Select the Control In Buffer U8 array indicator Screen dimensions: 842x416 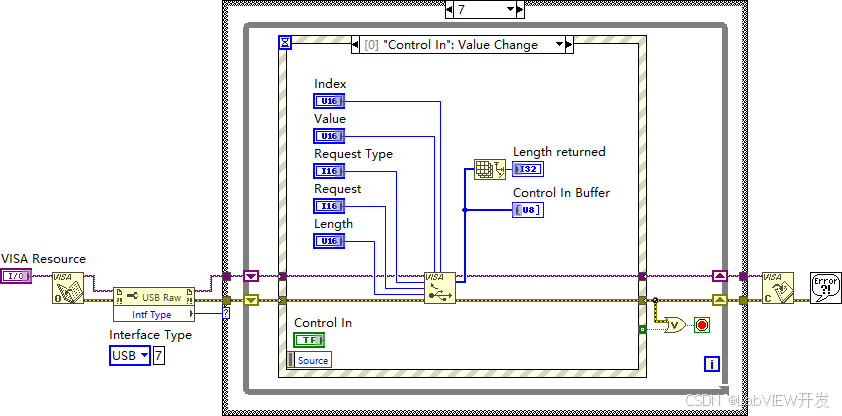[528, 210]
